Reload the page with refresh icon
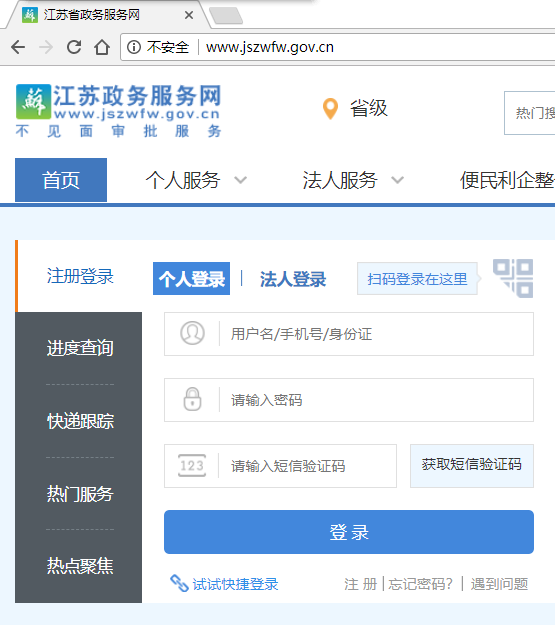Viewport: 555px width, 625px height. [74, 47]
